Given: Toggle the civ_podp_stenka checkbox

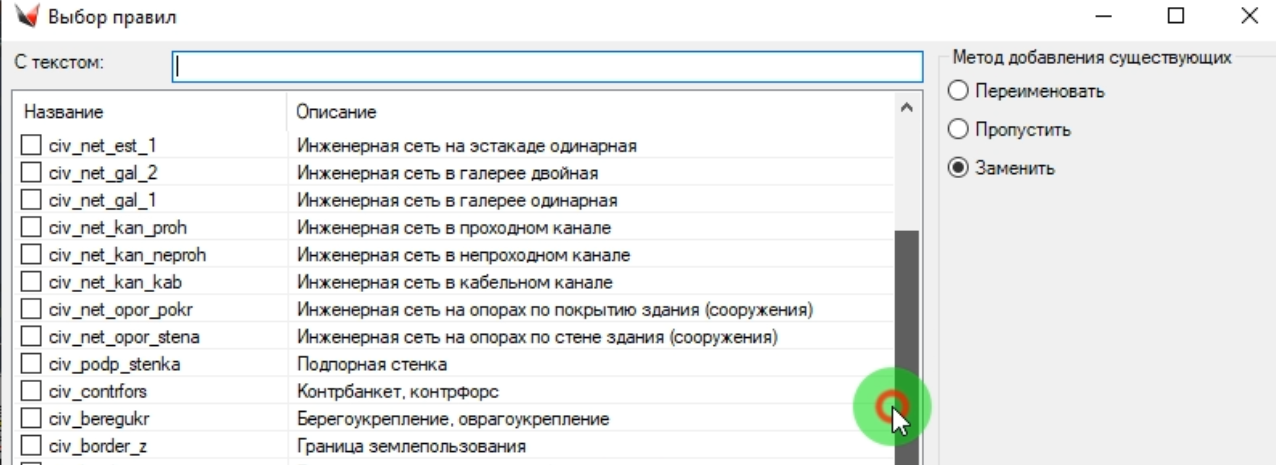Looking at the screenshot, I should coord(32,364).
